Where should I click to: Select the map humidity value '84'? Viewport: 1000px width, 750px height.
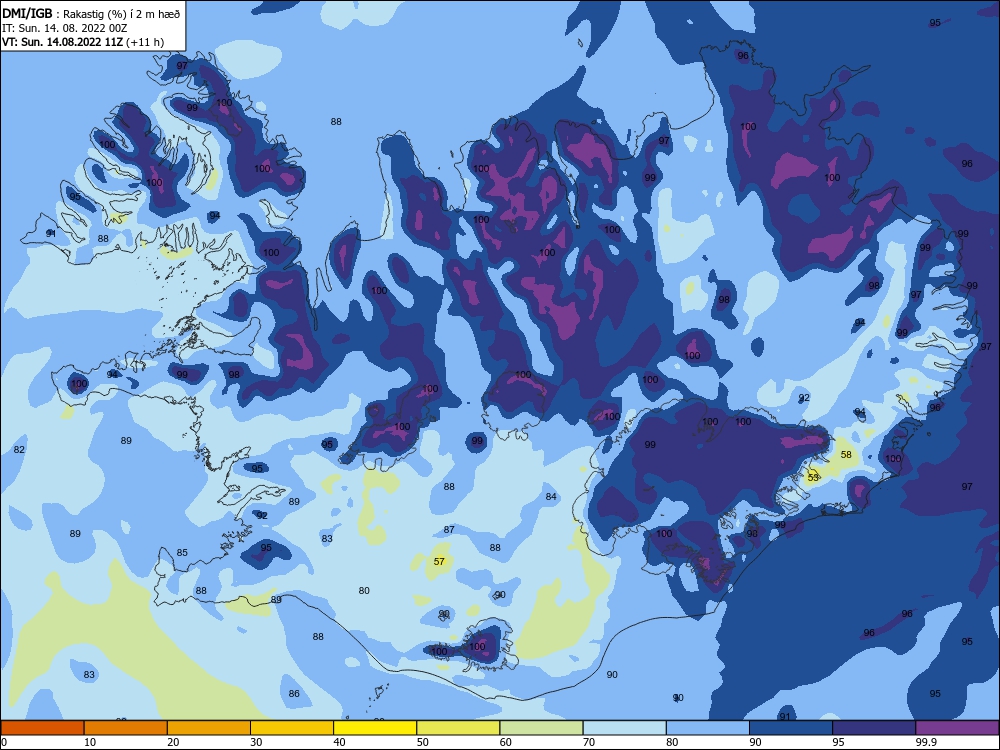(551, 496)
